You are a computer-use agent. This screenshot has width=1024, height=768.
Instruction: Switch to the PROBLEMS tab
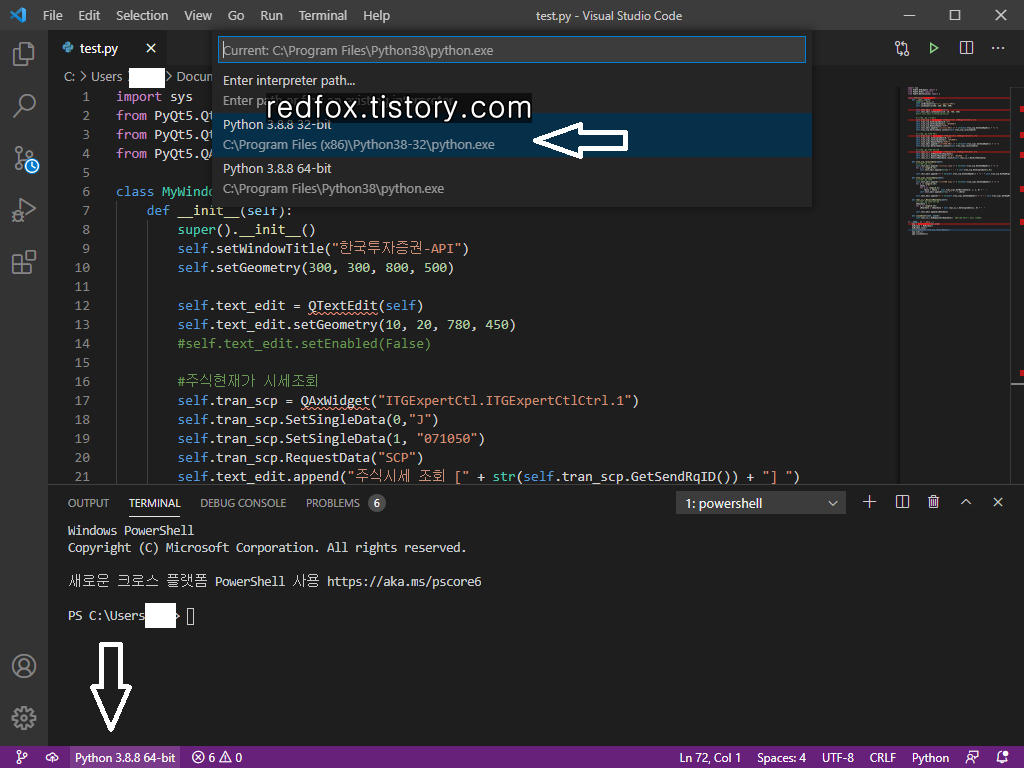click(332, 504)
